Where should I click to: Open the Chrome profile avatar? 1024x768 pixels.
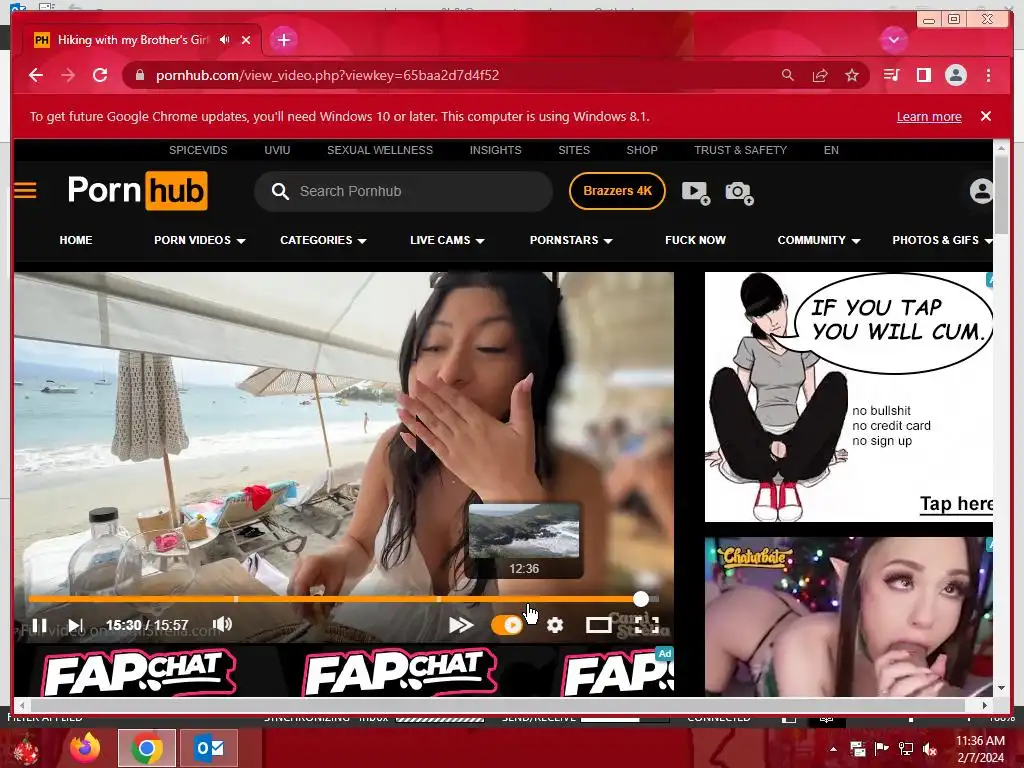click(x=955, y=75)
